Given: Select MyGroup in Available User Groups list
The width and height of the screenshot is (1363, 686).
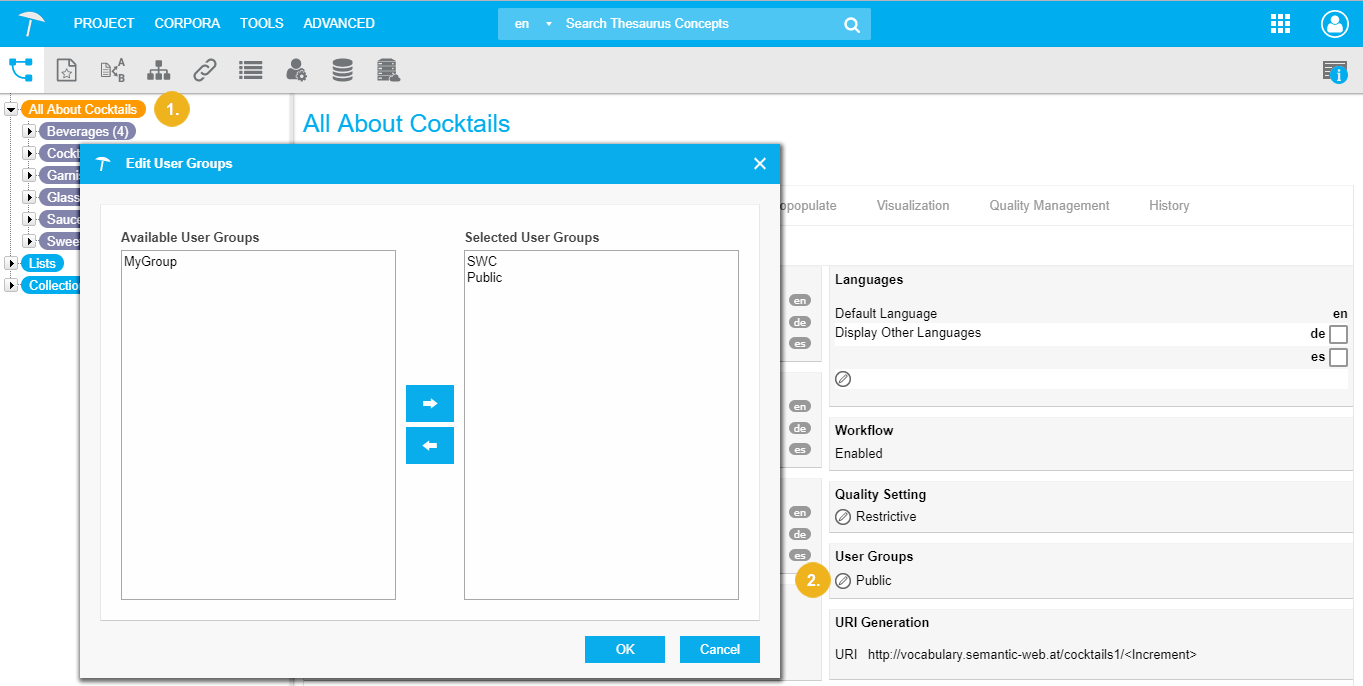Looking at the screenshot, I should 150,262.
